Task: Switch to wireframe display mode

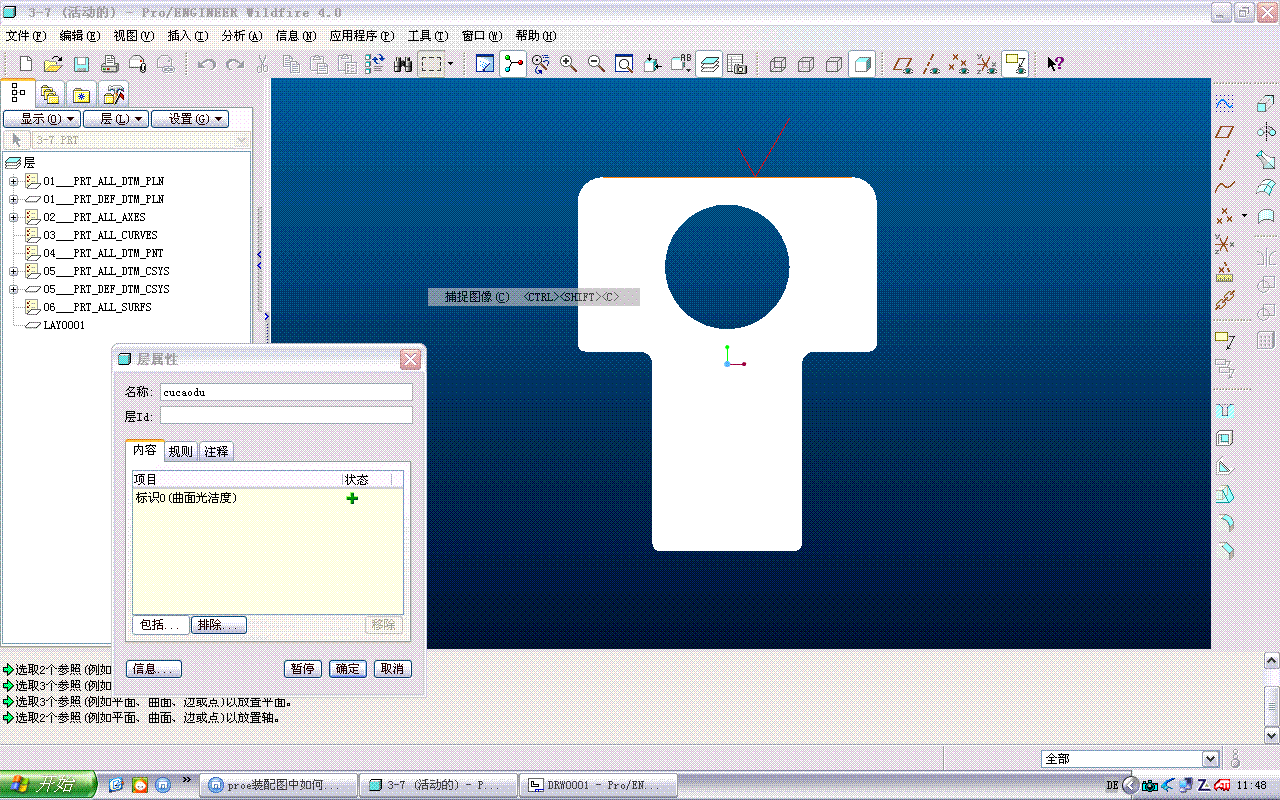Action: (778, 64)
